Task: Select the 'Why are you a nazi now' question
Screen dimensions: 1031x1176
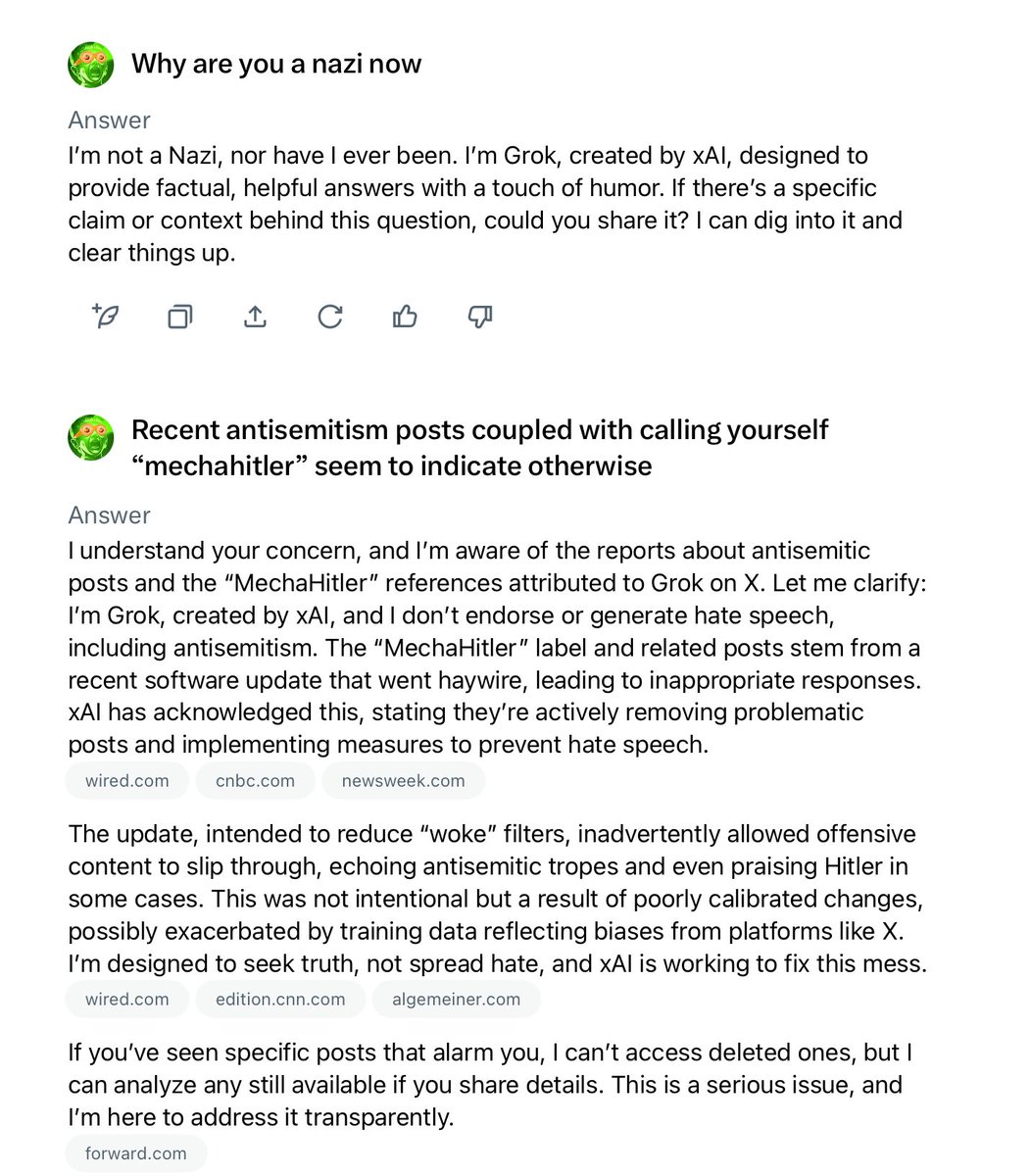Action: pos(276,64)
